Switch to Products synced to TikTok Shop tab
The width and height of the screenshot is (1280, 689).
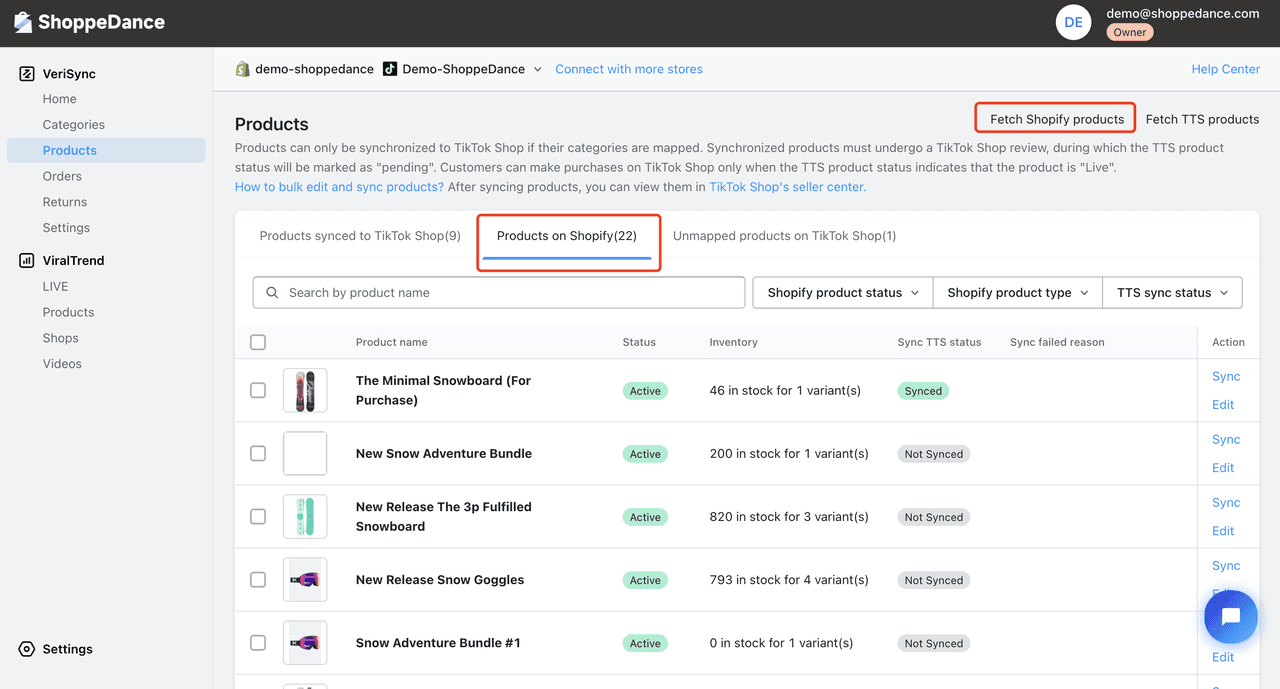(360, 236)
